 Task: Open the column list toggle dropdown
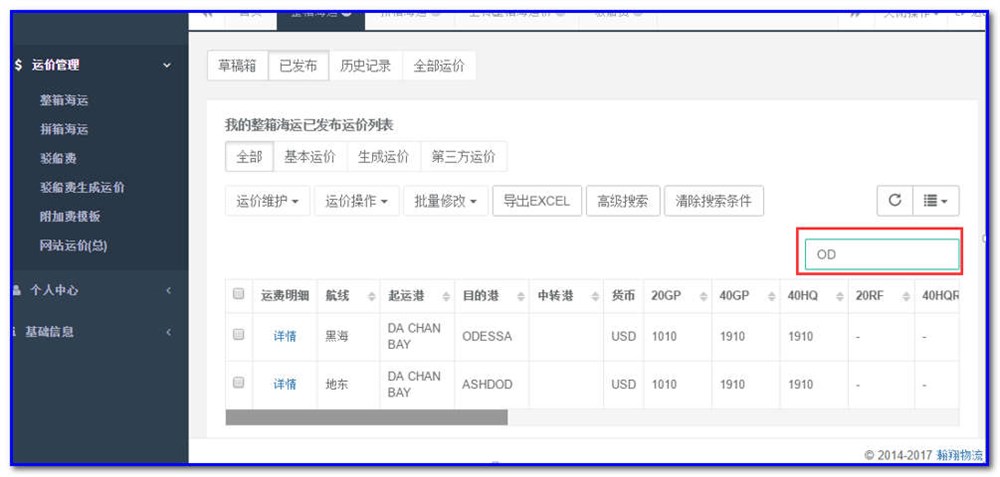point(936,201)
